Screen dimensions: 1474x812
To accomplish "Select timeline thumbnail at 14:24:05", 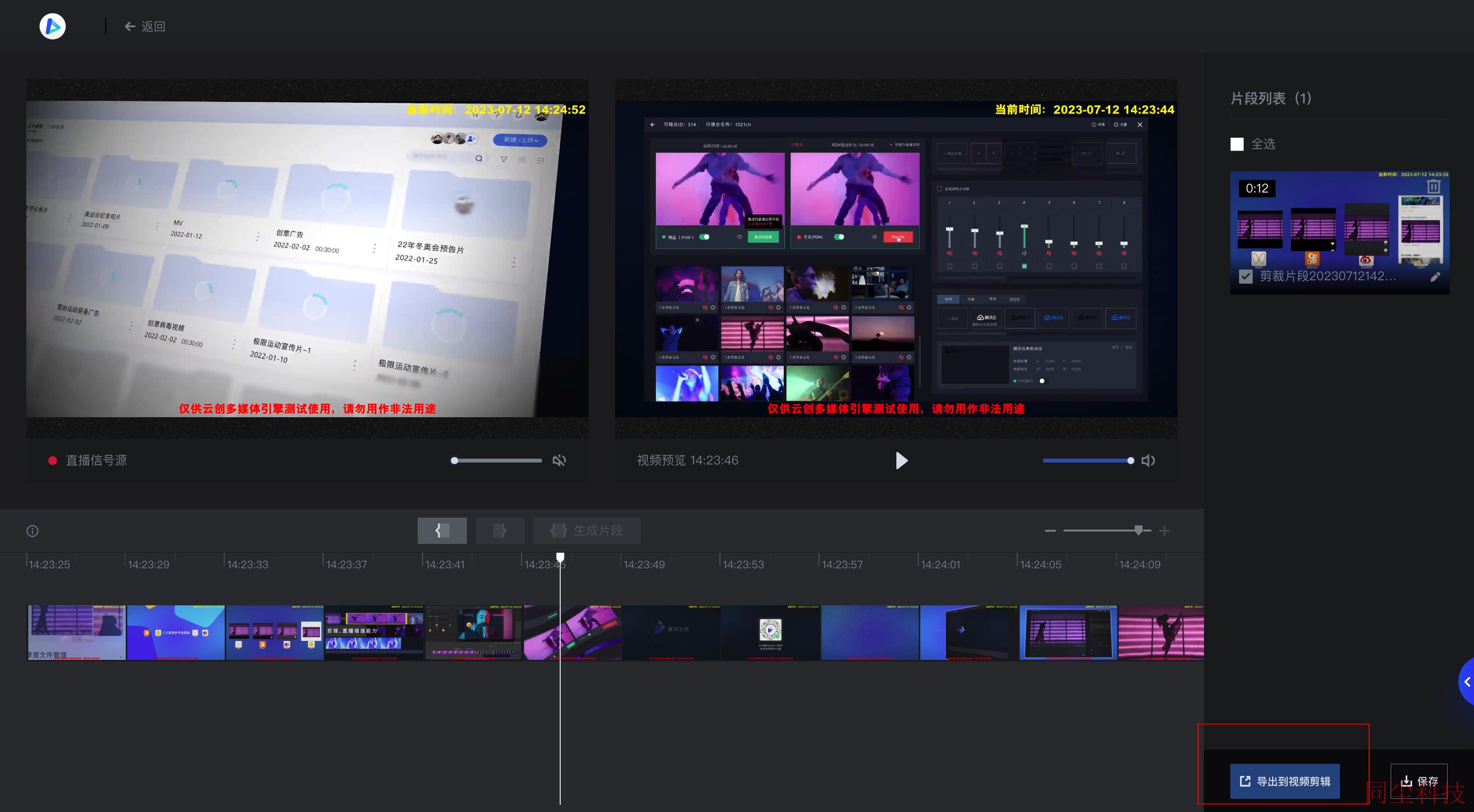I will click(x=1068, y=632).
